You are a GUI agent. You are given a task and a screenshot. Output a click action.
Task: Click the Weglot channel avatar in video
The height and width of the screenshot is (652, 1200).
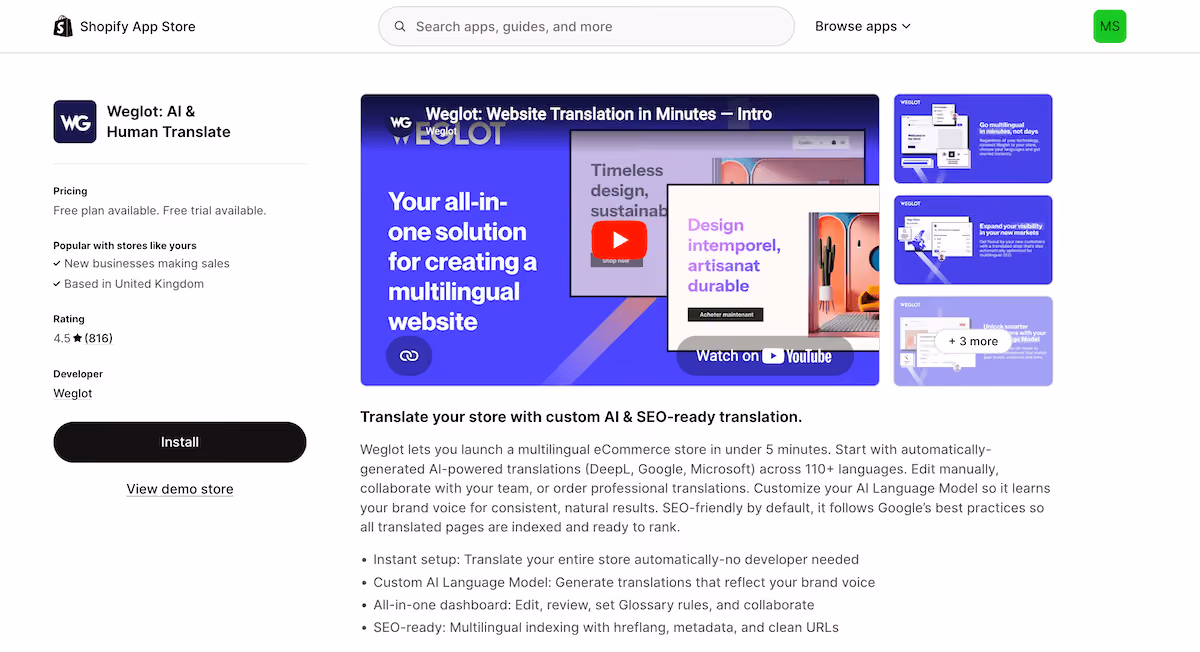400,121
